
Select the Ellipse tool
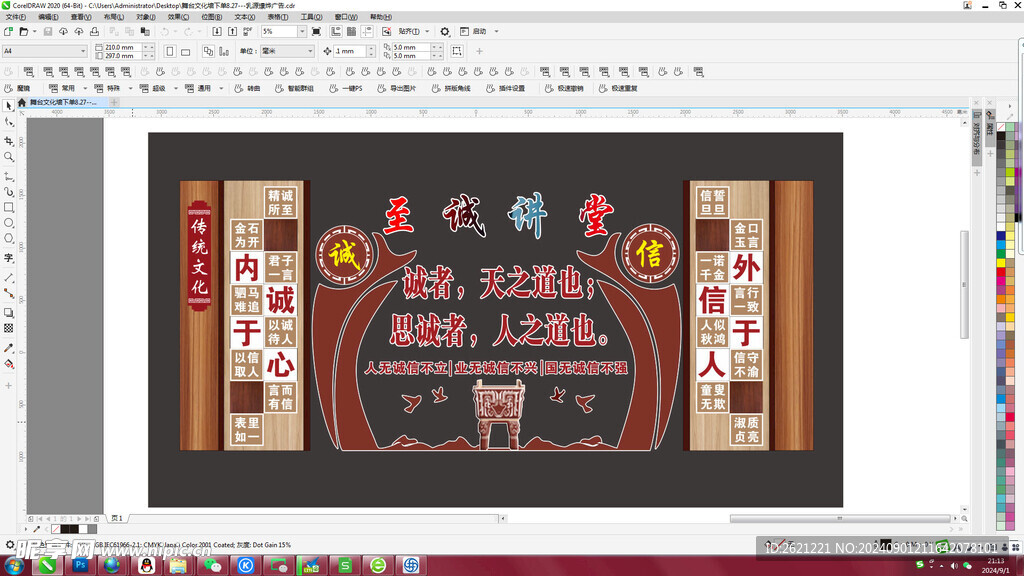(9, 223)
